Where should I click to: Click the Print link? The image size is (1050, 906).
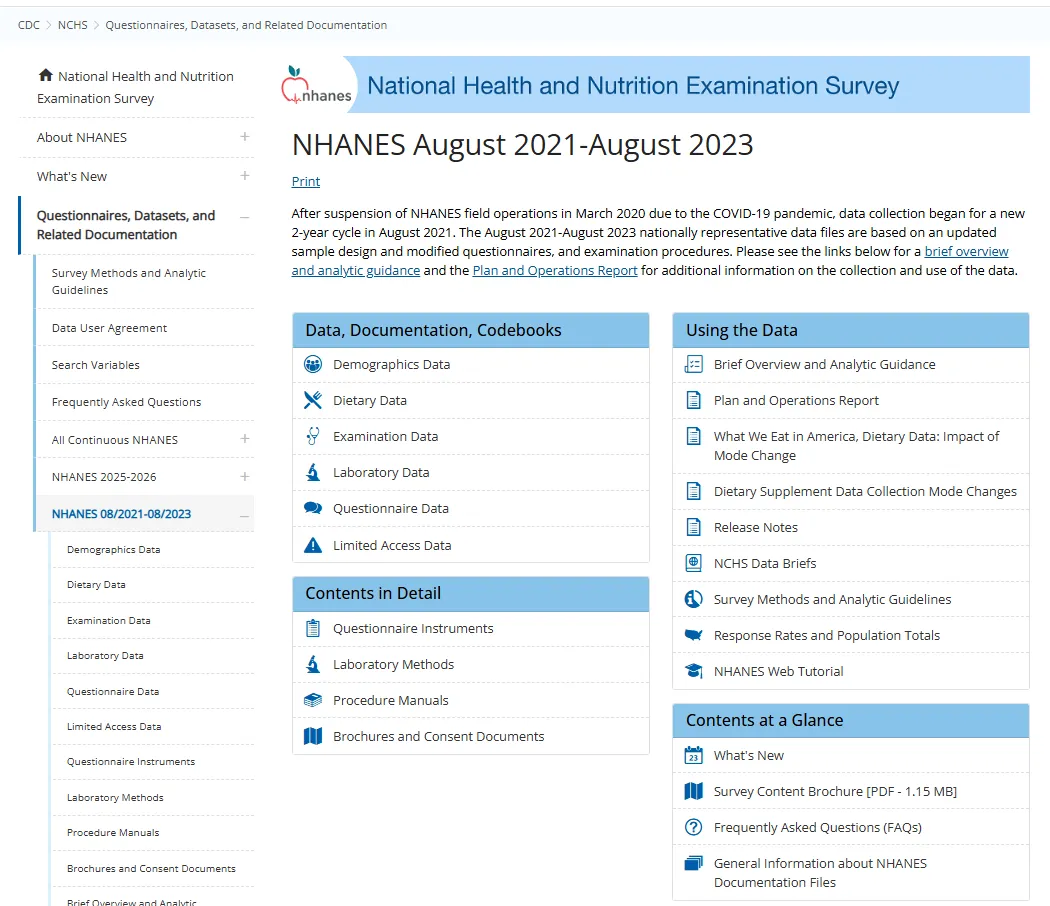tap(306, 181)
